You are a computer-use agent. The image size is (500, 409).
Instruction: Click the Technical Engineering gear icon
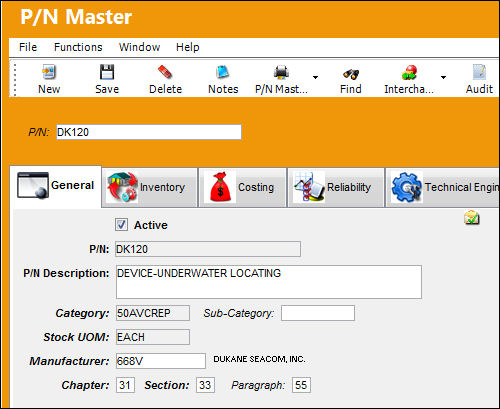(407, 187)
